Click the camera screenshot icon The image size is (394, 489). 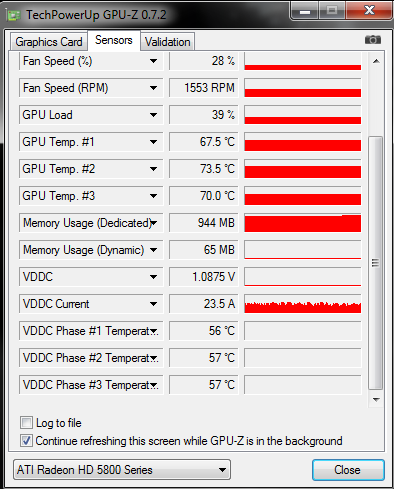tap(373, 40)
